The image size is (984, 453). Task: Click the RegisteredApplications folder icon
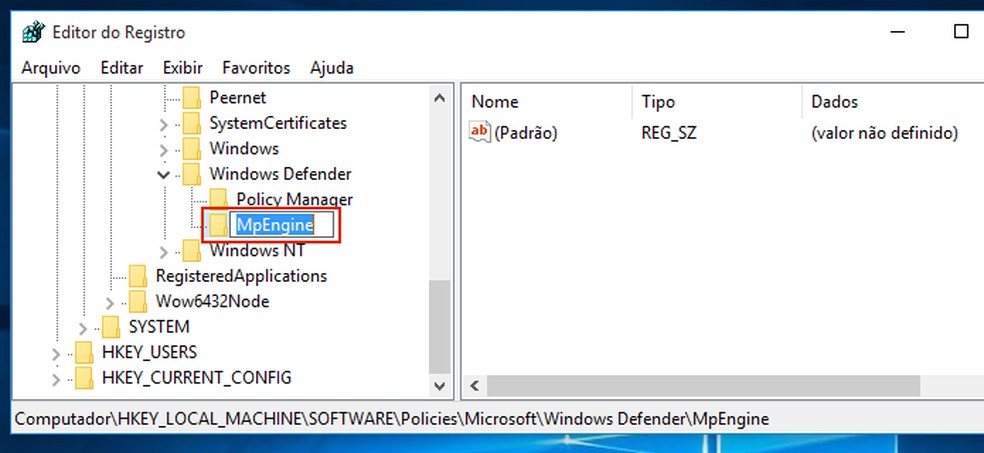pyautogui.click(x=138, y=276)
